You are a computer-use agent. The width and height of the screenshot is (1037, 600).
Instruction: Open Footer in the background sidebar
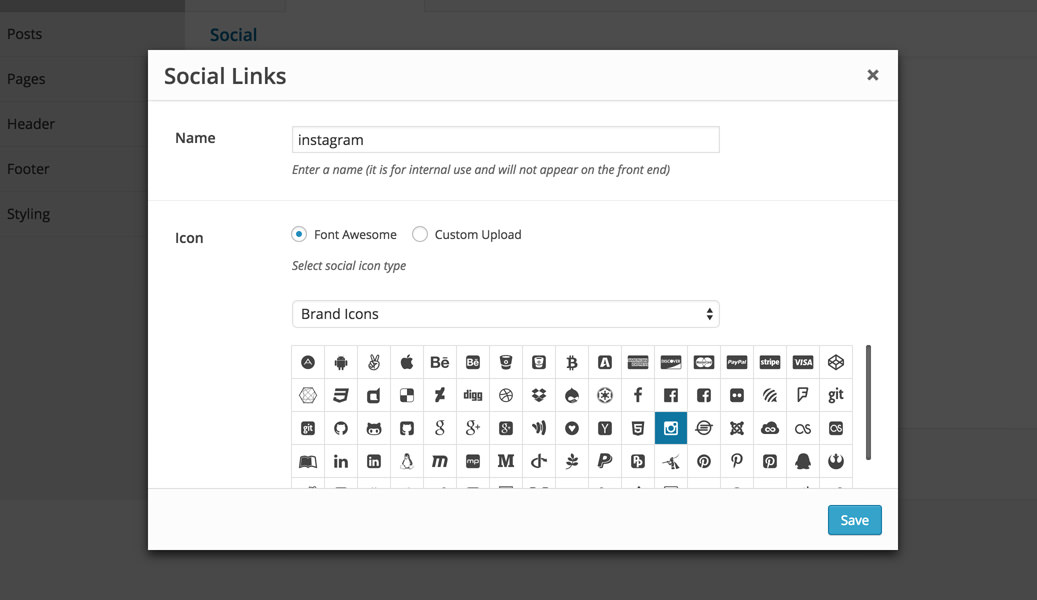28,169
